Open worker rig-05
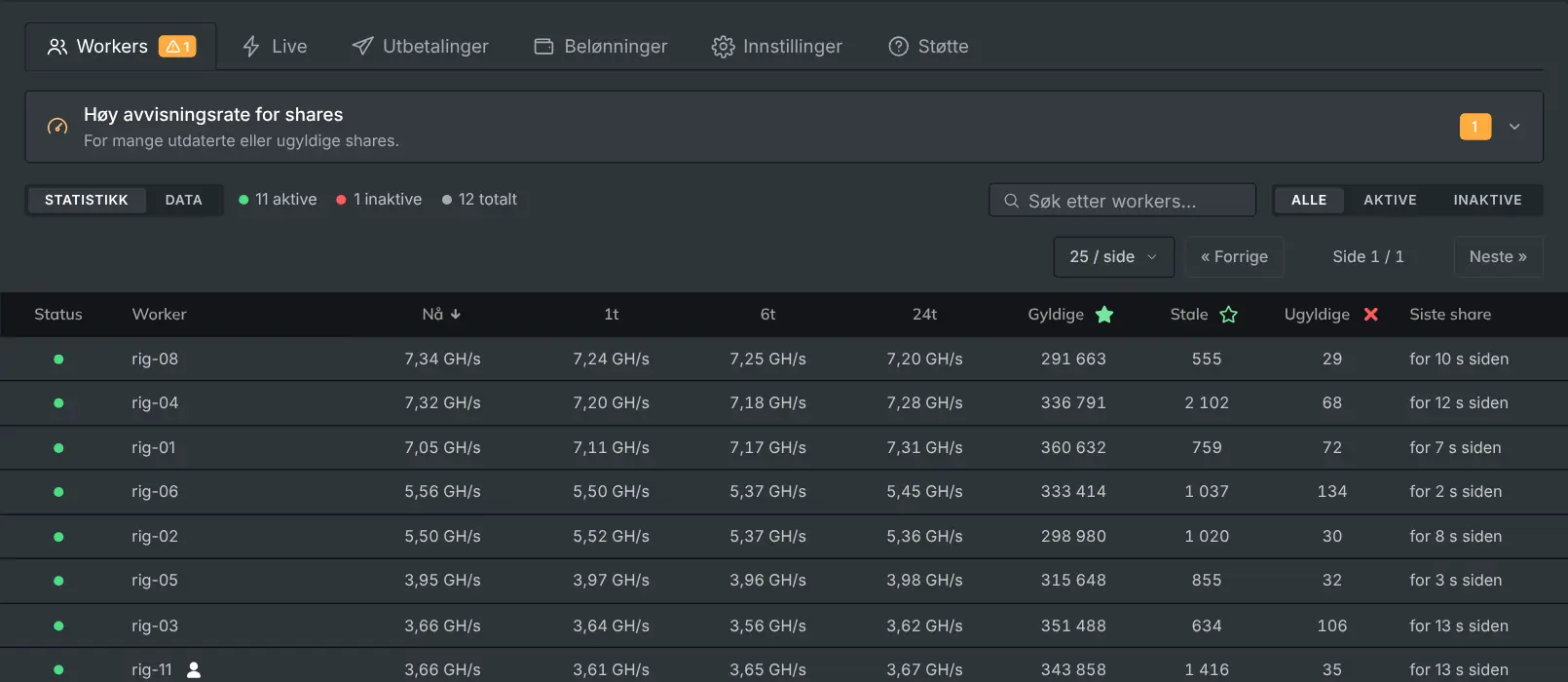Viewport: 1568px width, 682px height. 155,581
